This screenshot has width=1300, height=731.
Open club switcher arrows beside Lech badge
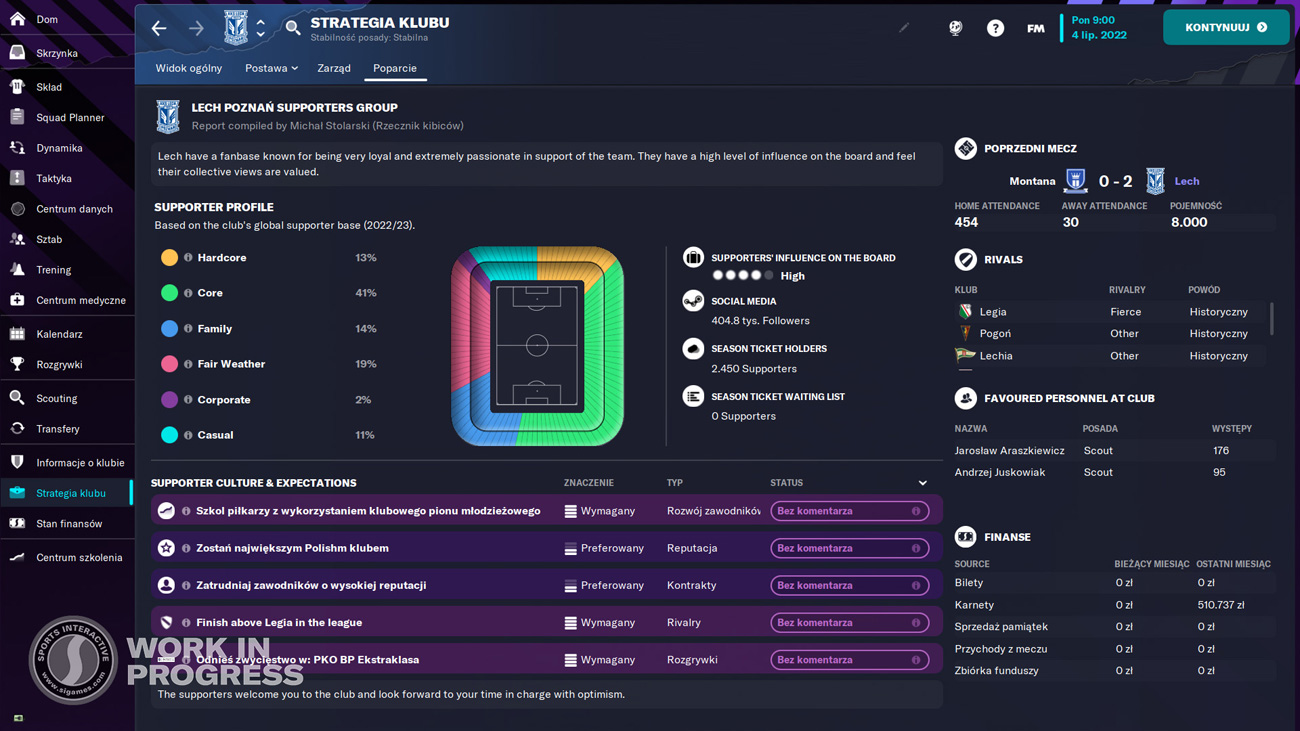click(261, 28)
